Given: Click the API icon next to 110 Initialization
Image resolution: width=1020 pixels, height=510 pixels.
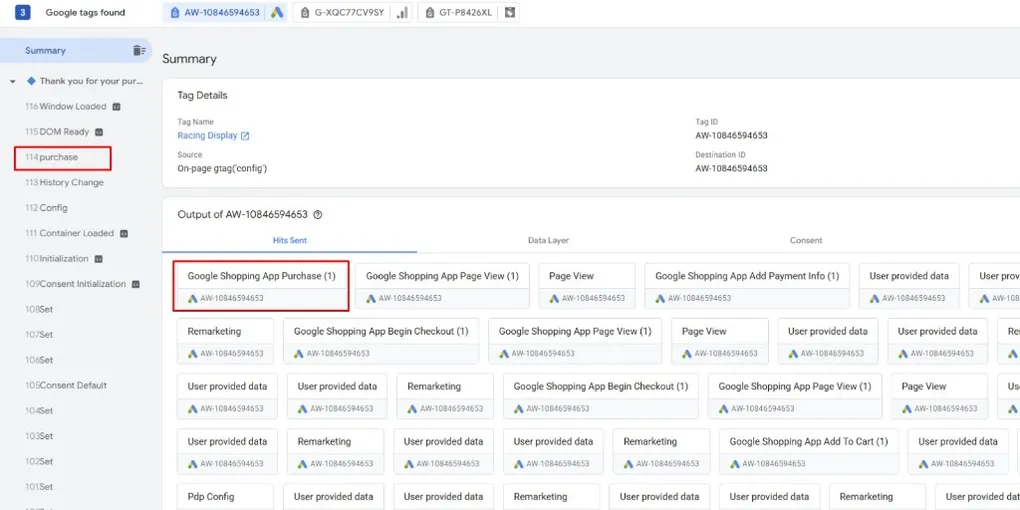Looking at the screenshot, I should [99, 259].
